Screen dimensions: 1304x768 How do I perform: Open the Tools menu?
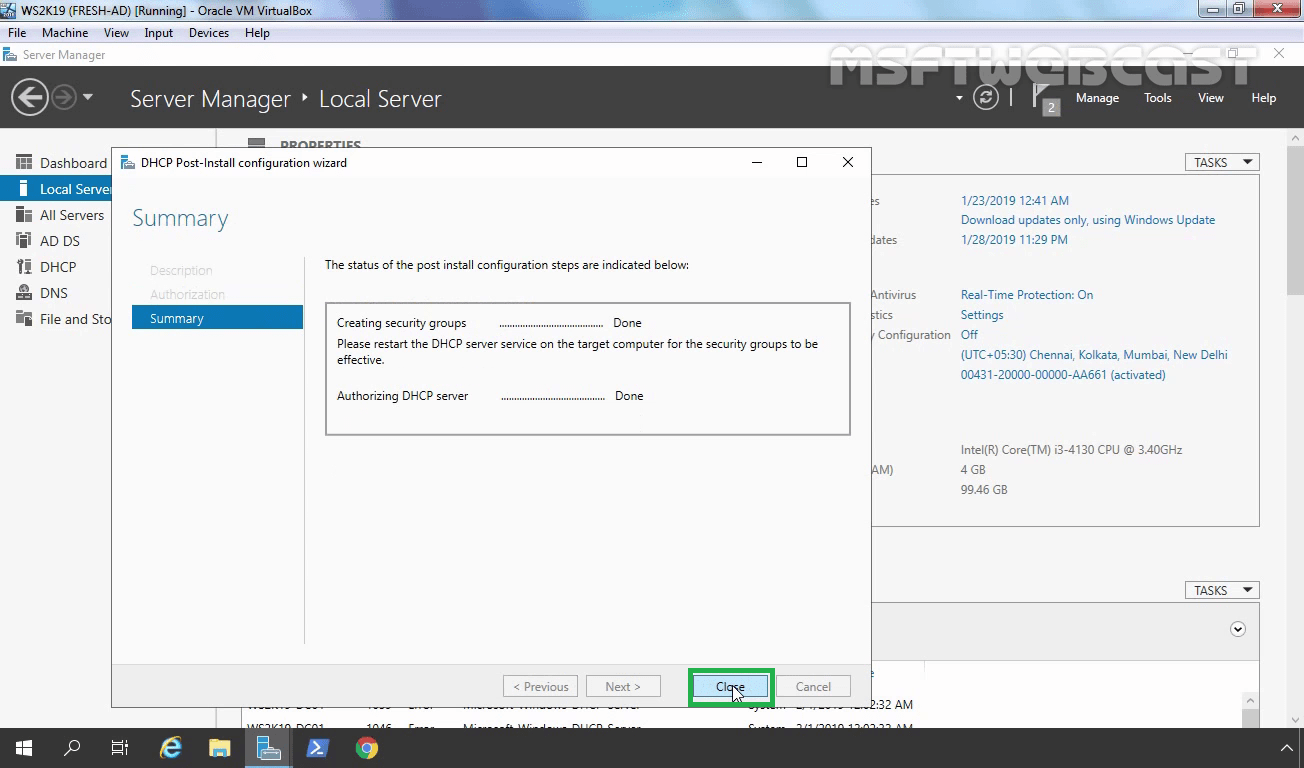click(1157, 97)
